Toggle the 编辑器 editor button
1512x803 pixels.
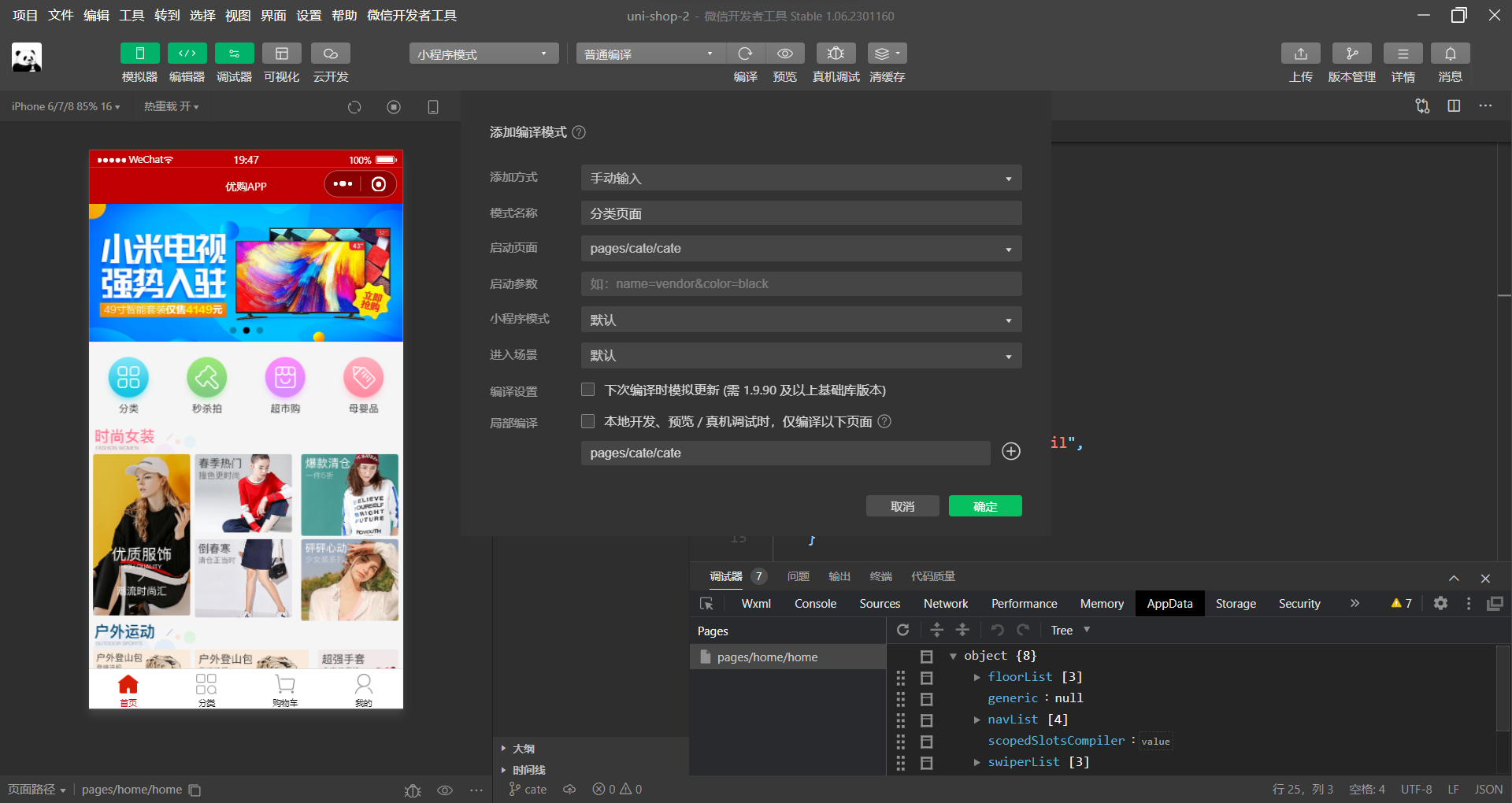point(187,54)
